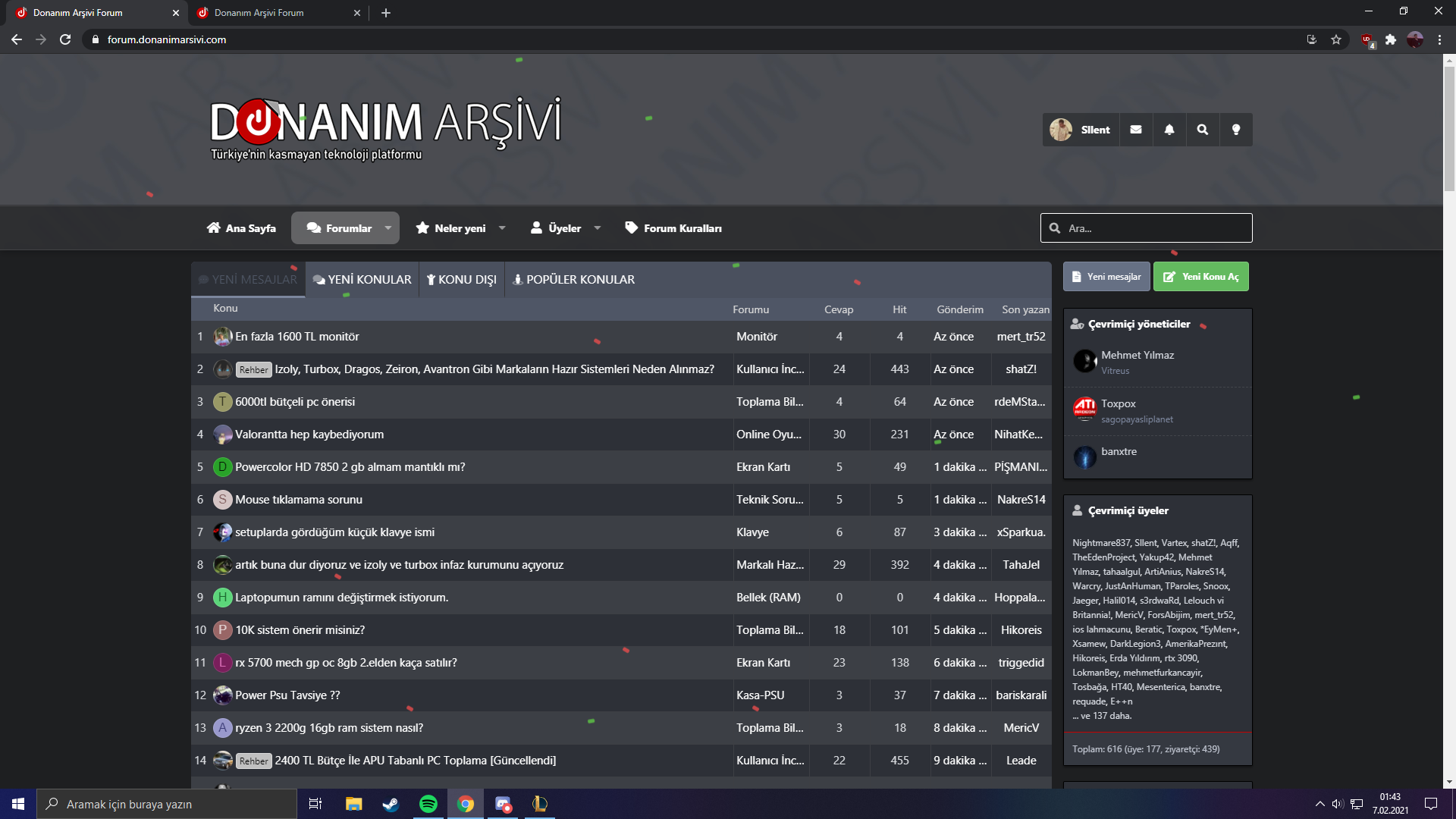Expand the Üyeler dropdown arrow
Image resolution: width=1456 pixels, height=819 pixels.
point(598,227)
